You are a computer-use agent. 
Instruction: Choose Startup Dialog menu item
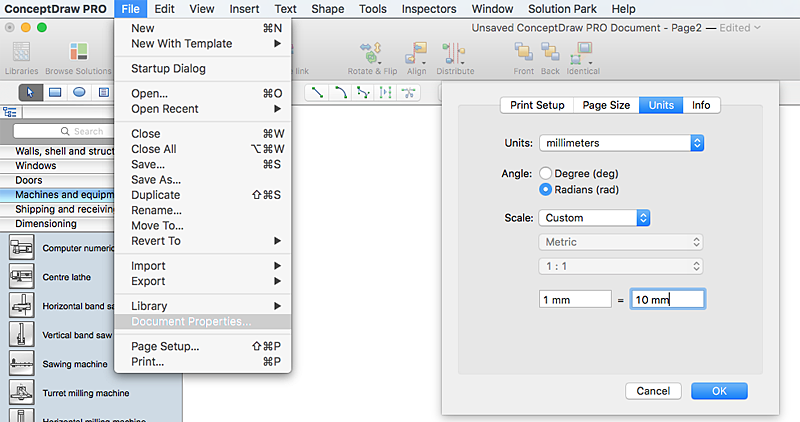(203, 68)
